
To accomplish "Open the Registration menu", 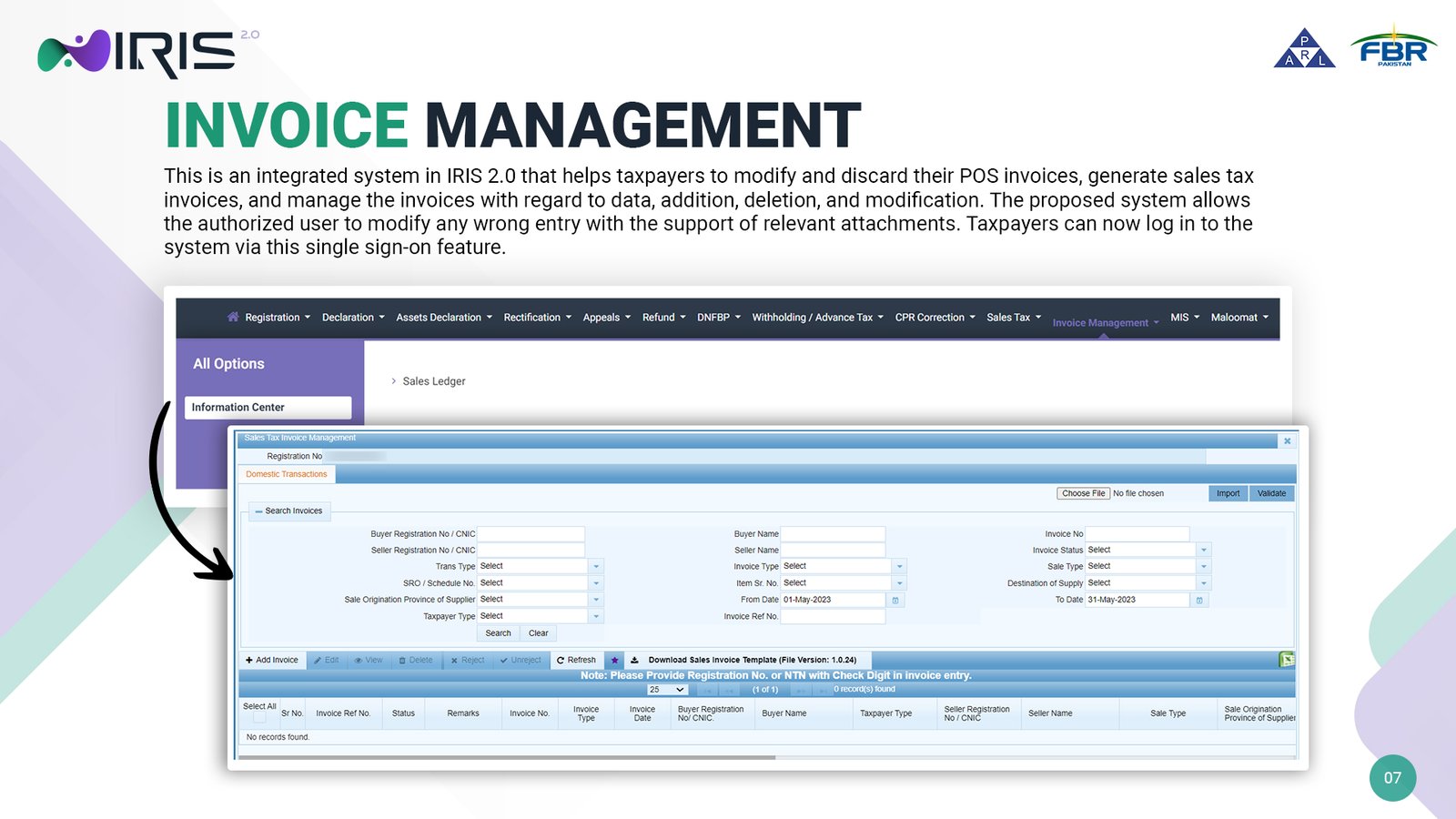I will click(278, 318).
